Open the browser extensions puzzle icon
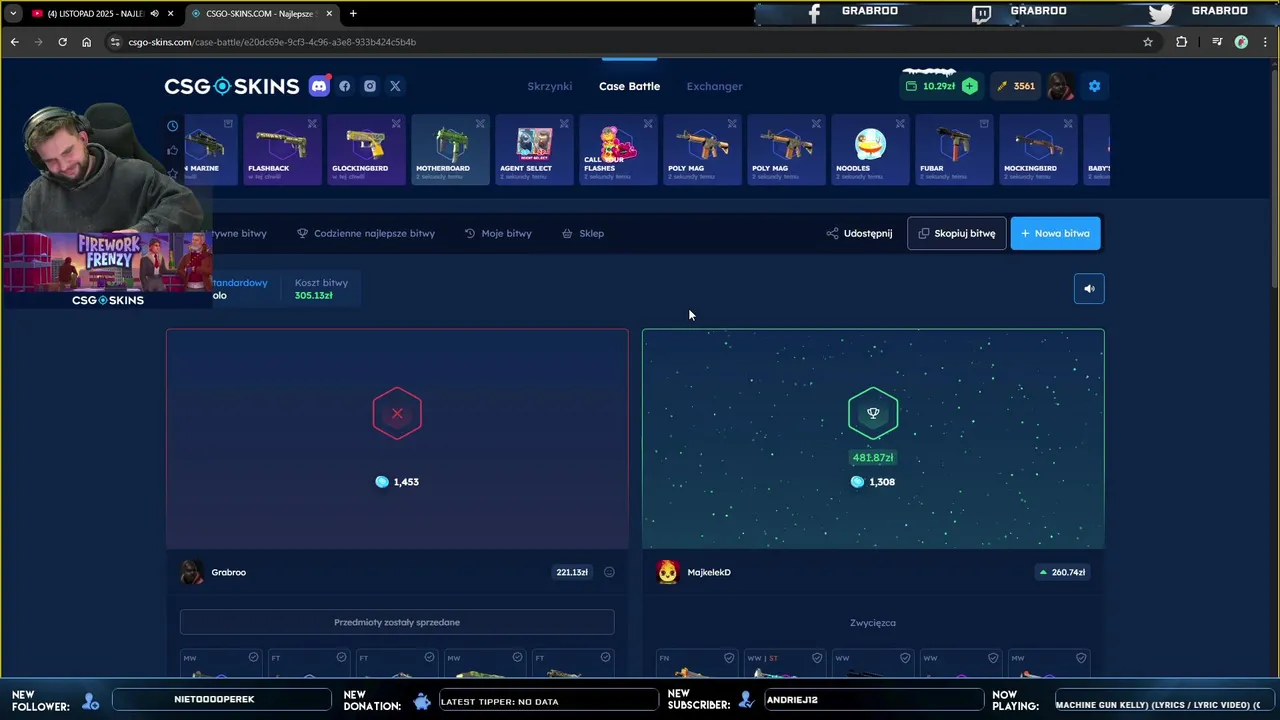This screenshot has width=1280, height=720. coord(1181,42)
